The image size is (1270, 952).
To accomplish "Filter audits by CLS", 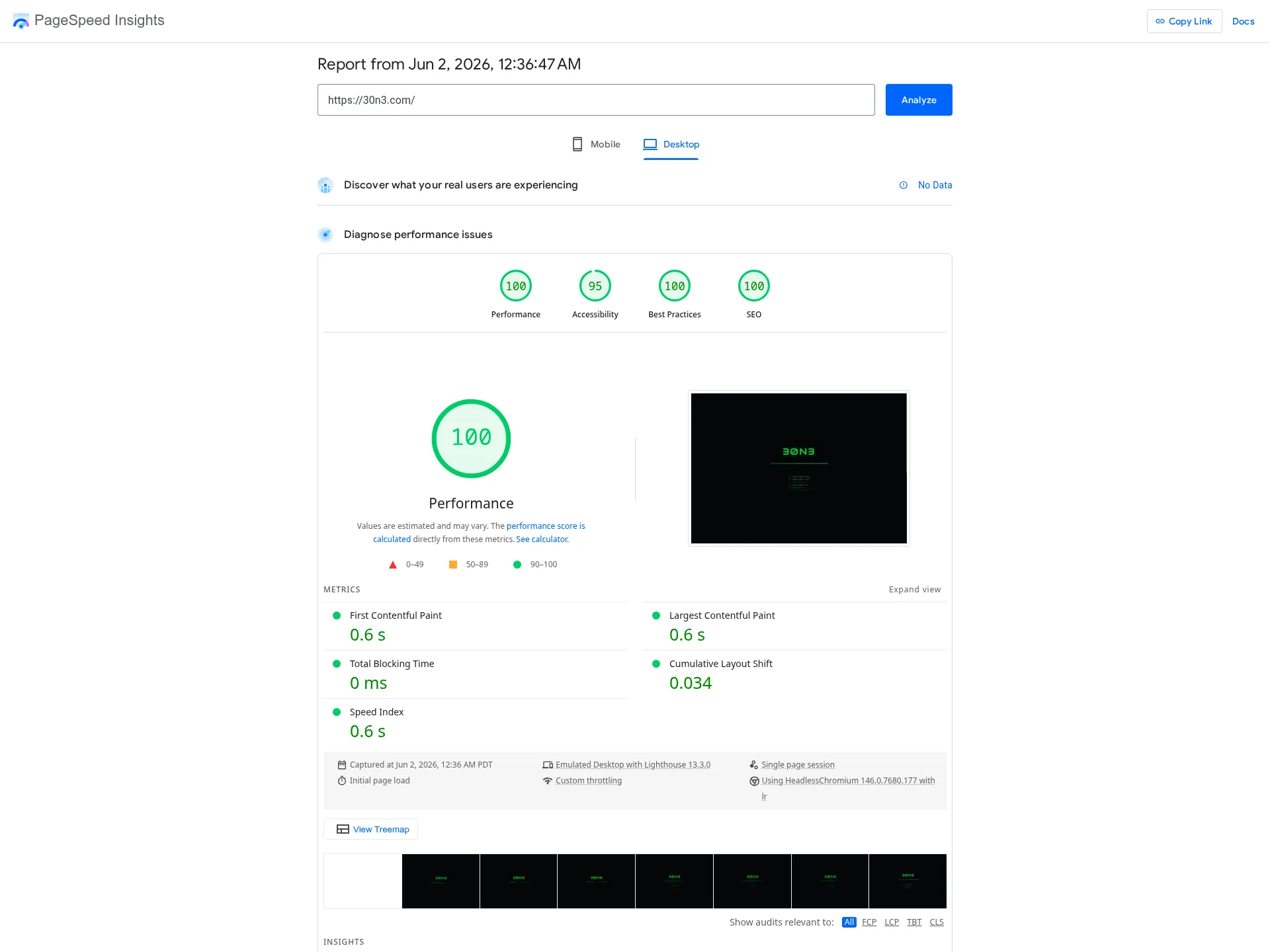I will point(937,922).
